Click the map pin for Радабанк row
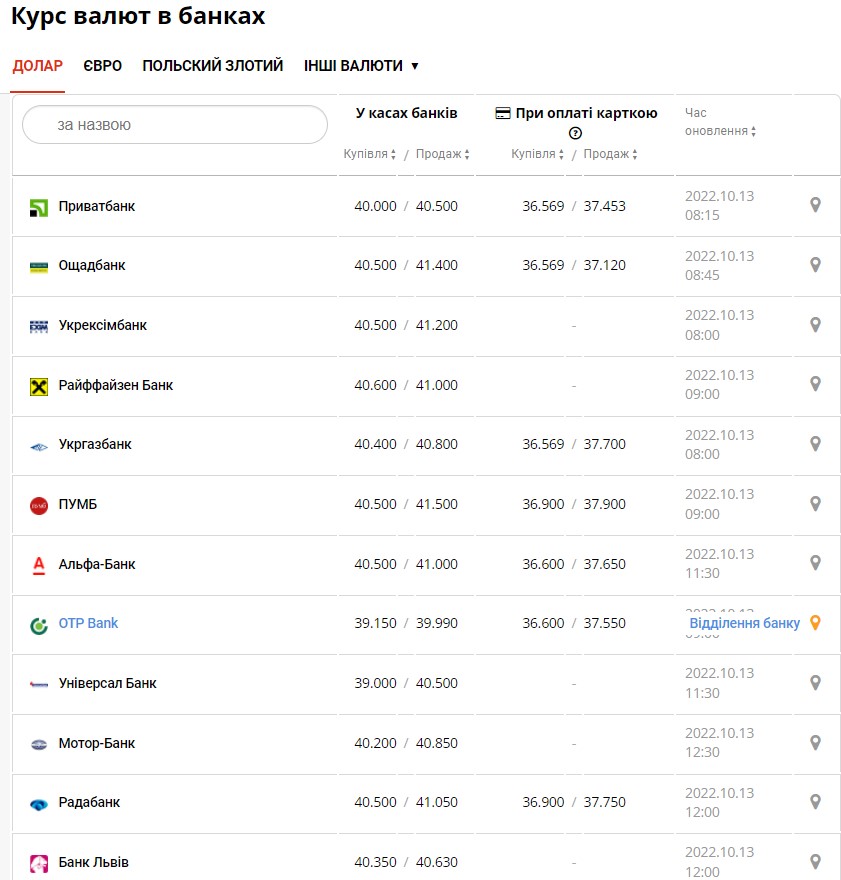The width and height of the screenshot is (841, 880). 815,802
